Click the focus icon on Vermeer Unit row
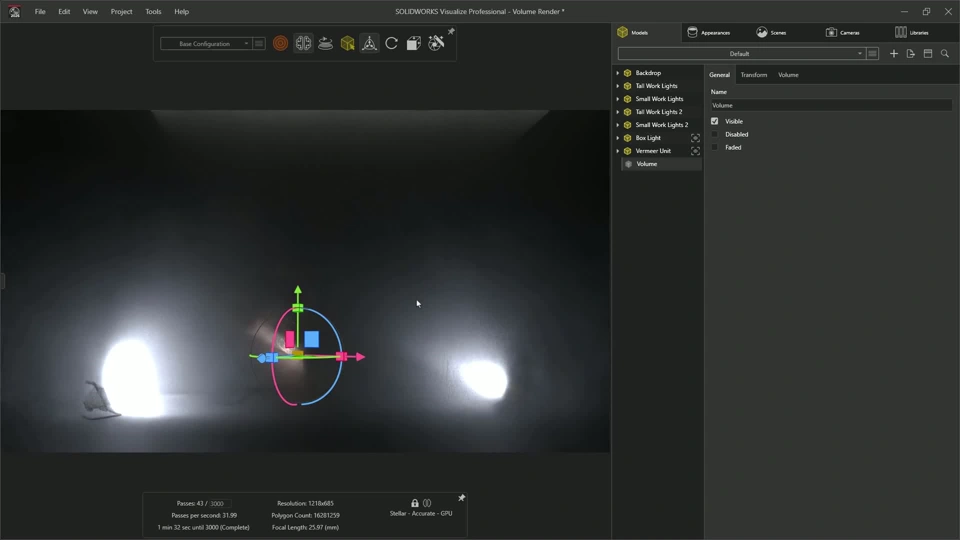The image size is (960, 540). (695, 151)
